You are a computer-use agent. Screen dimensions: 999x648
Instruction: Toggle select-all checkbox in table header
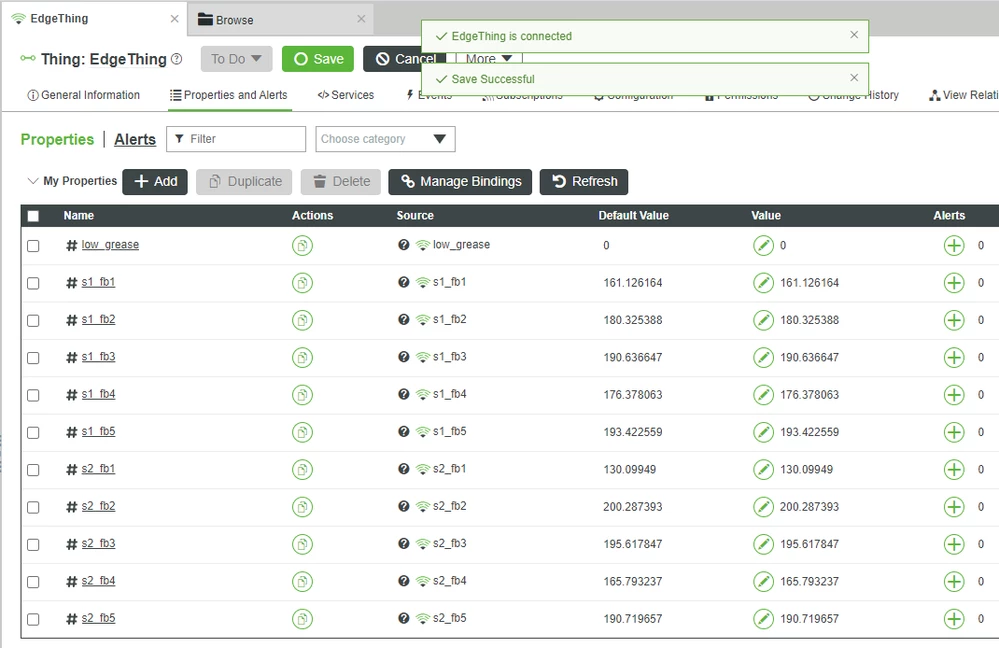pos(33,216)
